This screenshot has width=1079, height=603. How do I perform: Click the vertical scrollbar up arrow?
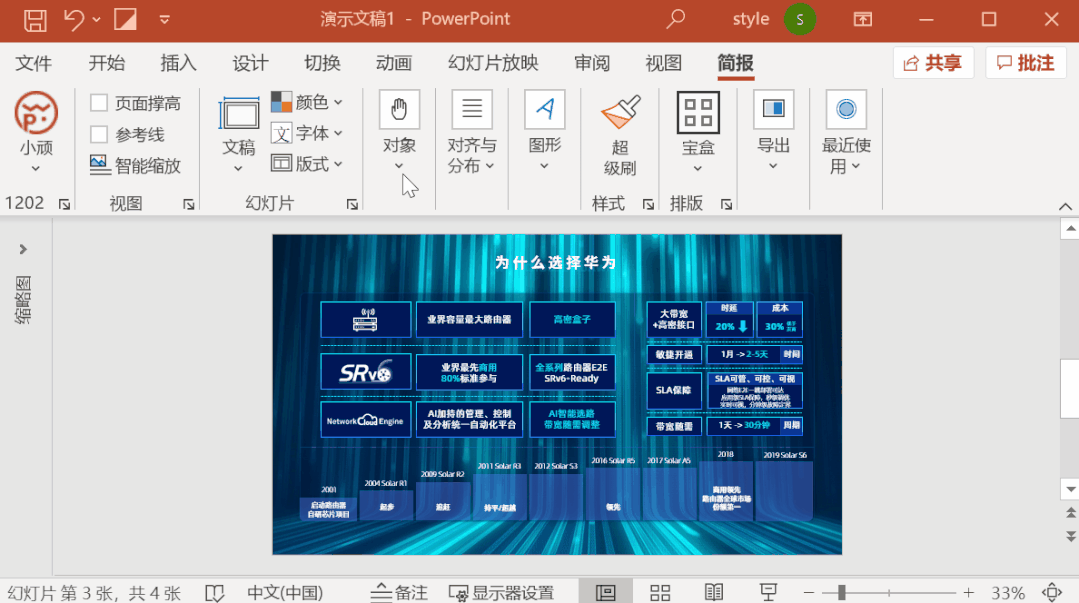pyautogui.click(x=1070, y=229)
